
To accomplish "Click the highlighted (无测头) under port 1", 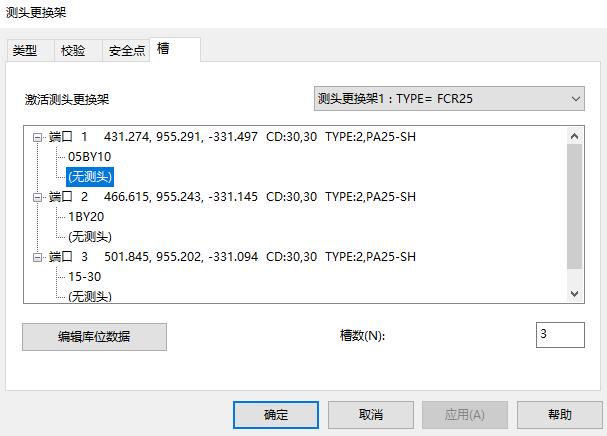I will click(89, 177).
